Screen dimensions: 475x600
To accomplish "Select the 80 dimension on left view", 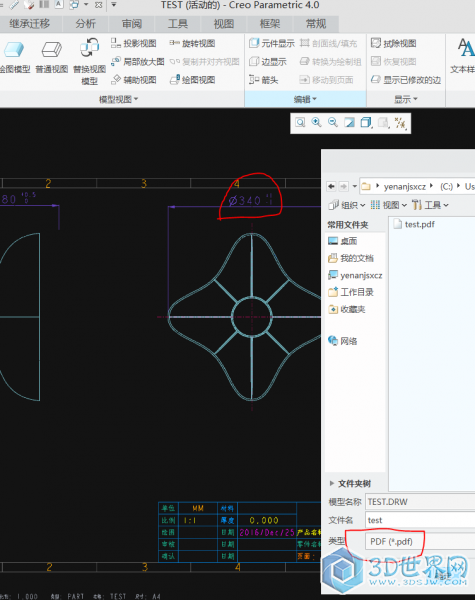I will 18,198.
